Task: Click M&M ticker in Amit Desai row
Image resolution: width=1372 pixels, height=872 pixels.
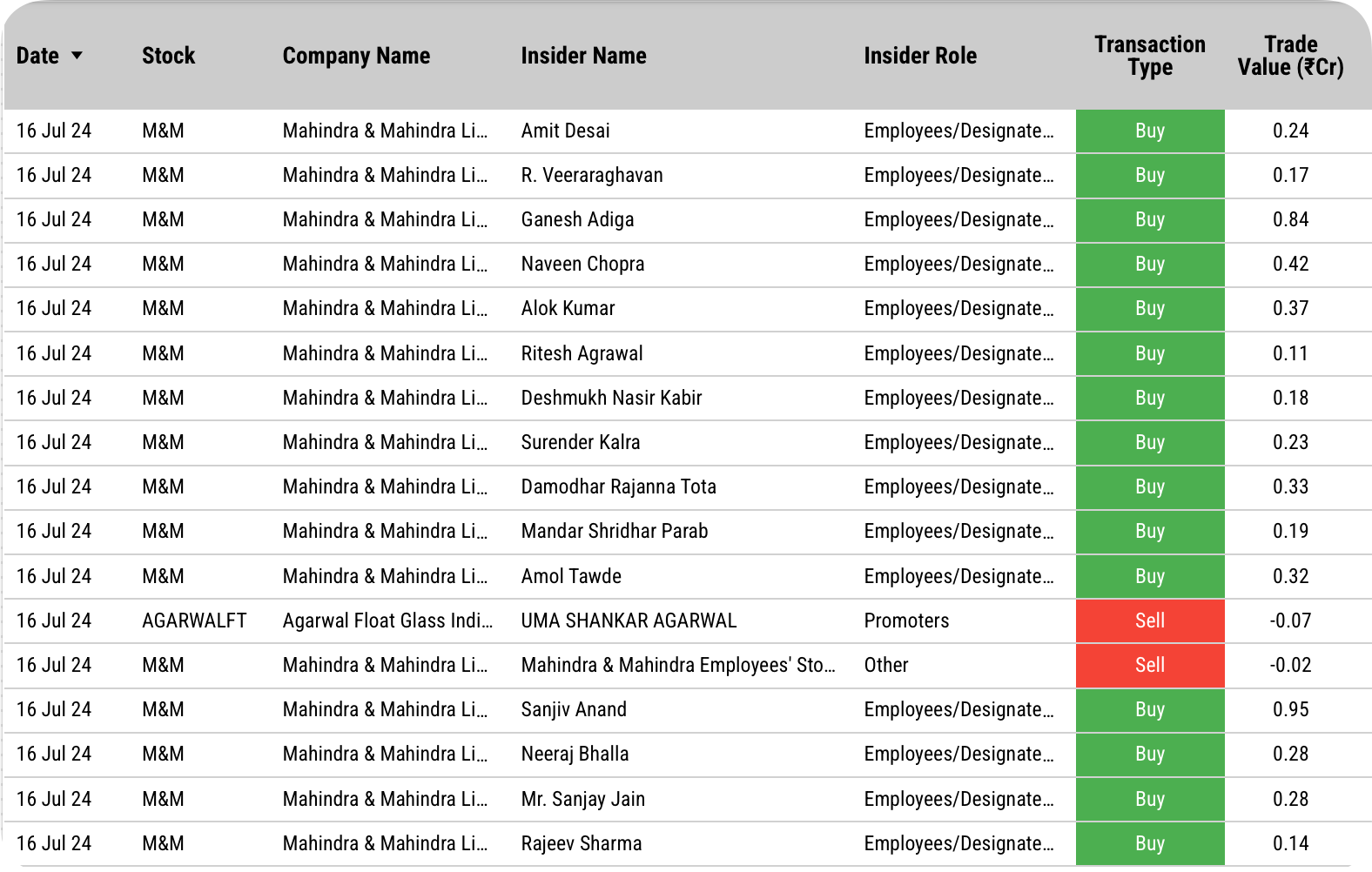Action: (163, 131)
